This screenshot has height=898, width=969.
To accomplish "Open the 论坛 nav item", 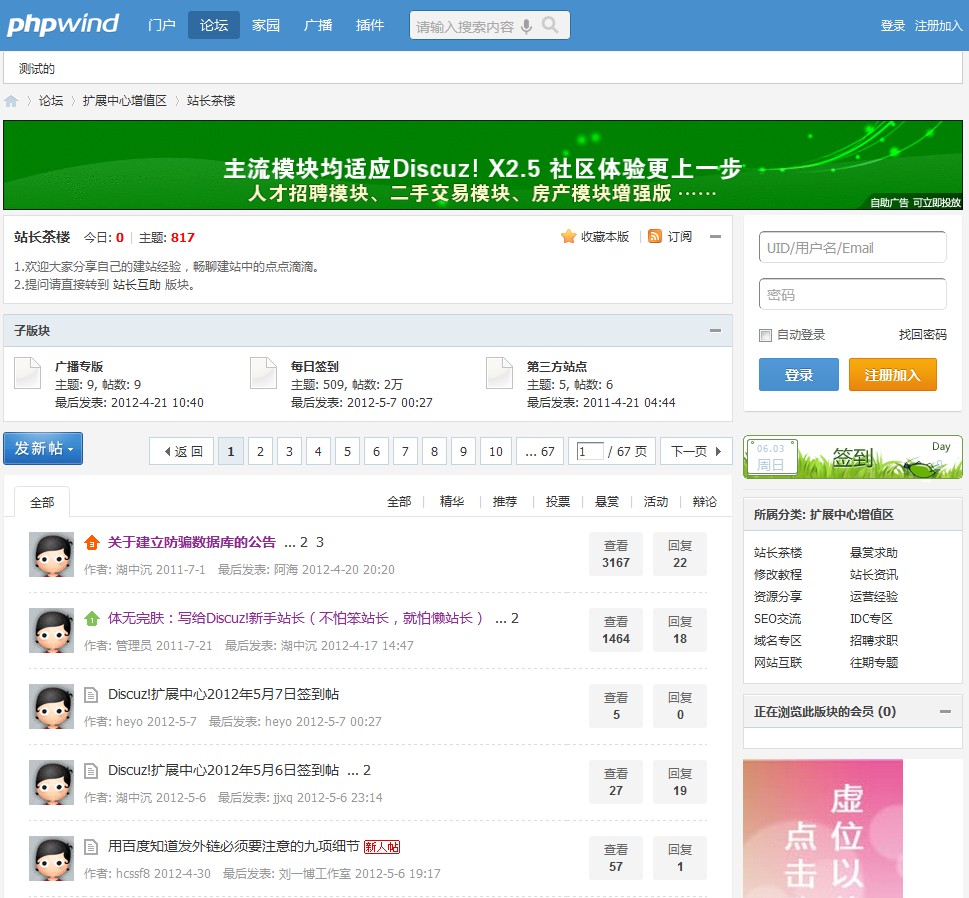I will pos(214,25).
